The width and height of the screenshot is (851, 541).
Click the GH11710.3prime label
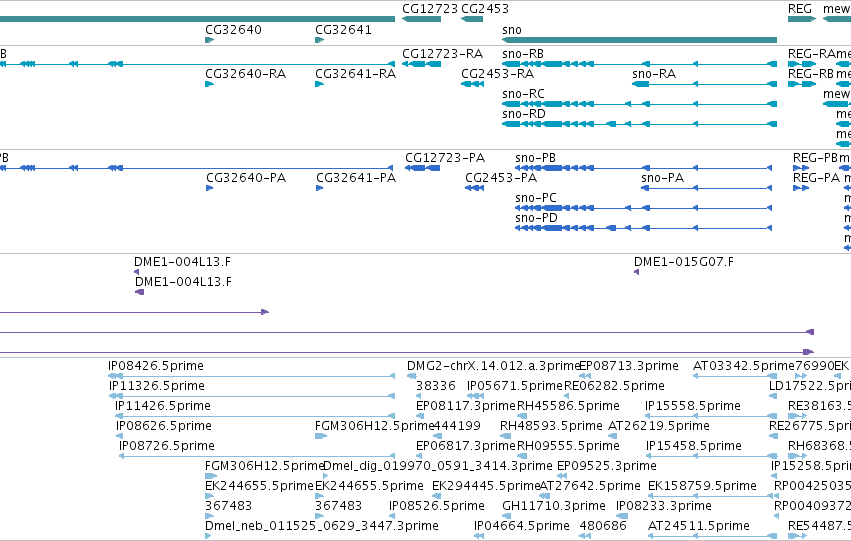pyautogui.click(x=554, y=506)
